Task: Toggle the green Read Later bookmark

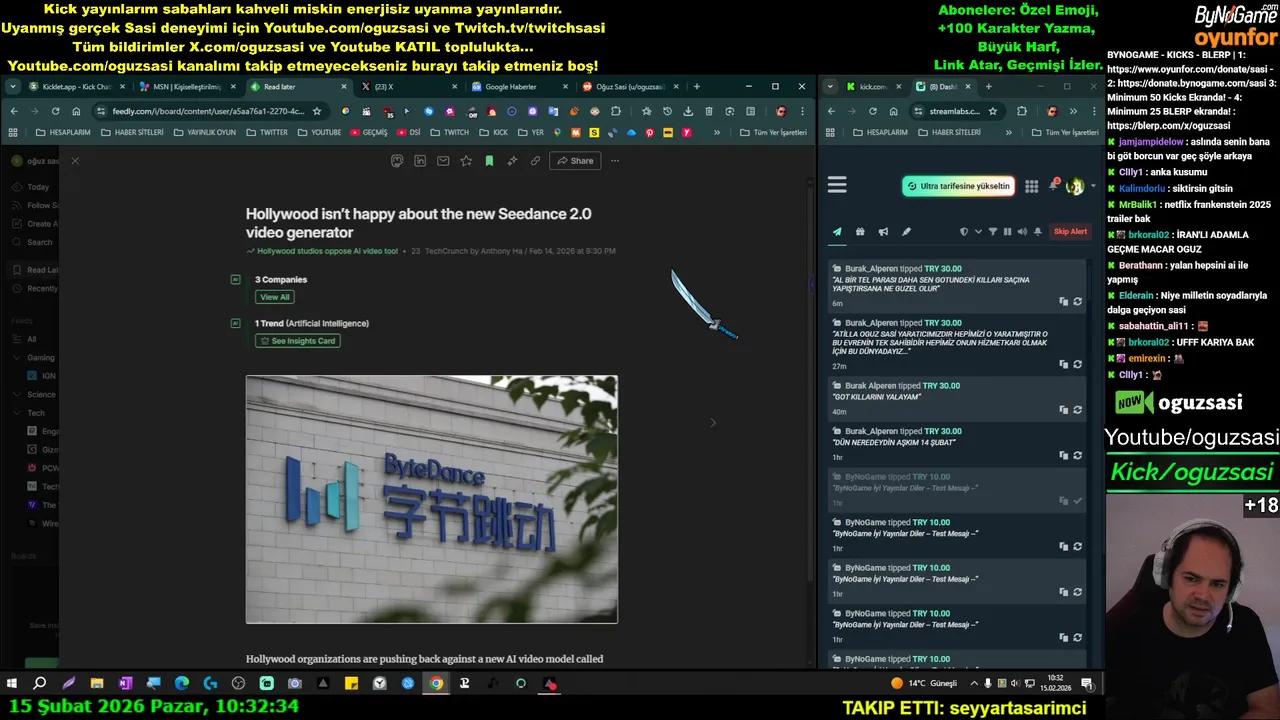Action: click(489, 161)
